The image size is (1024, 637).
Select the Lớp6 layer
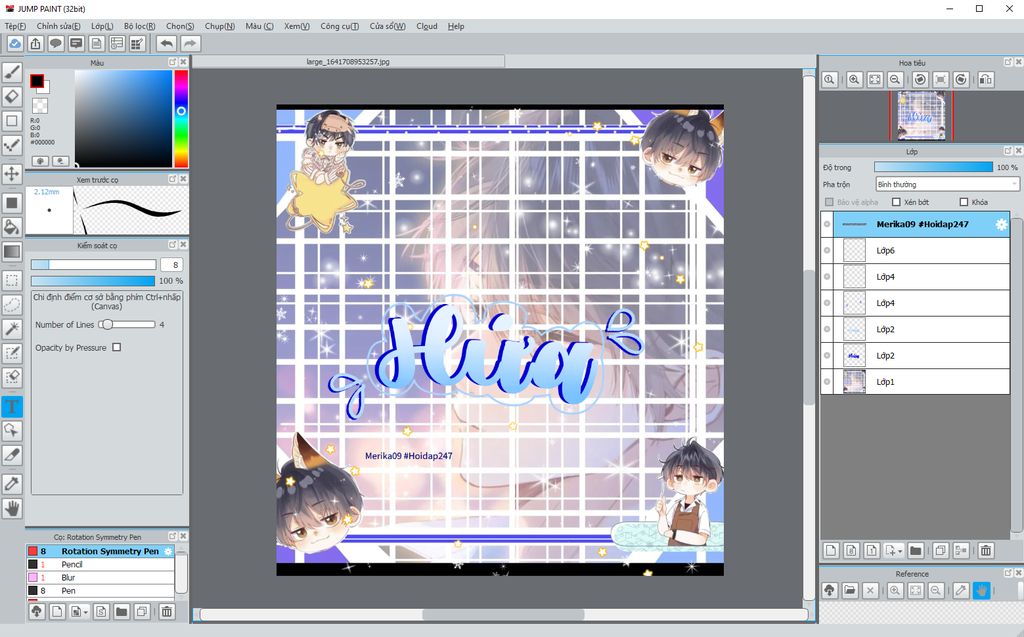point(921,251)
